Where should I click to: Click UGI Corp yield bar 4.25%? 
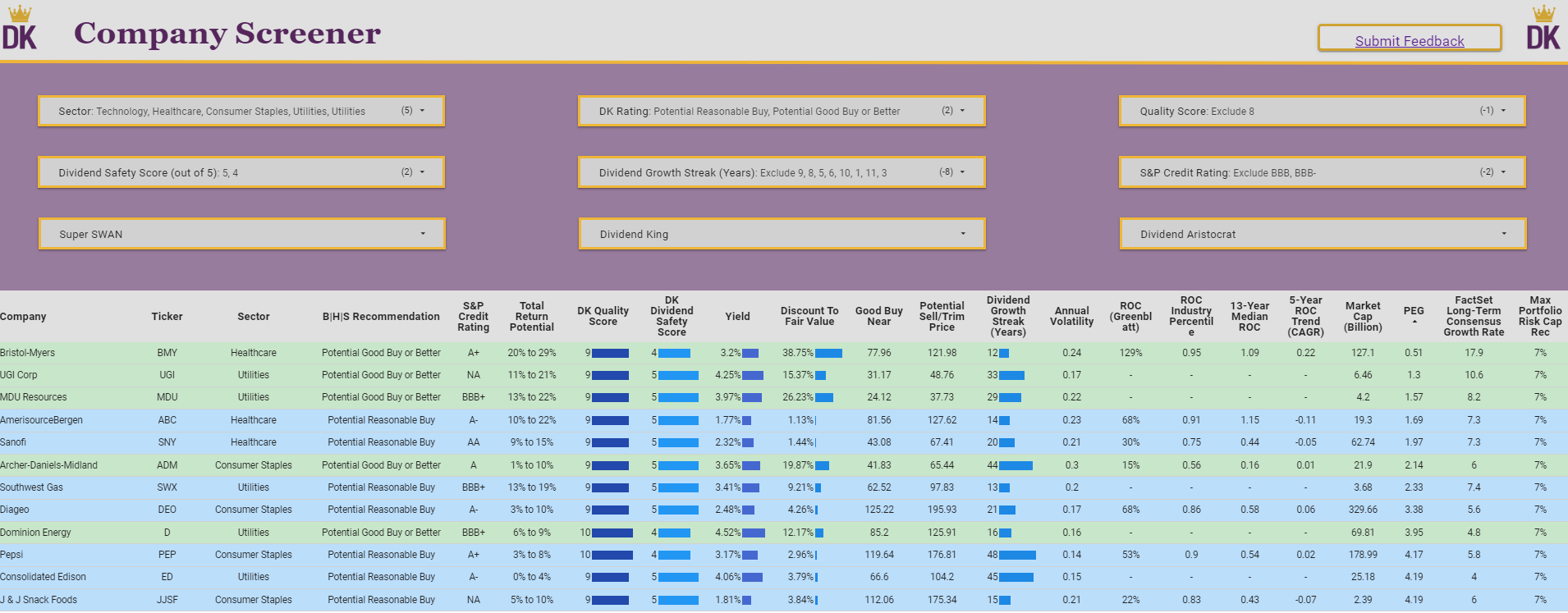[753, 375]
